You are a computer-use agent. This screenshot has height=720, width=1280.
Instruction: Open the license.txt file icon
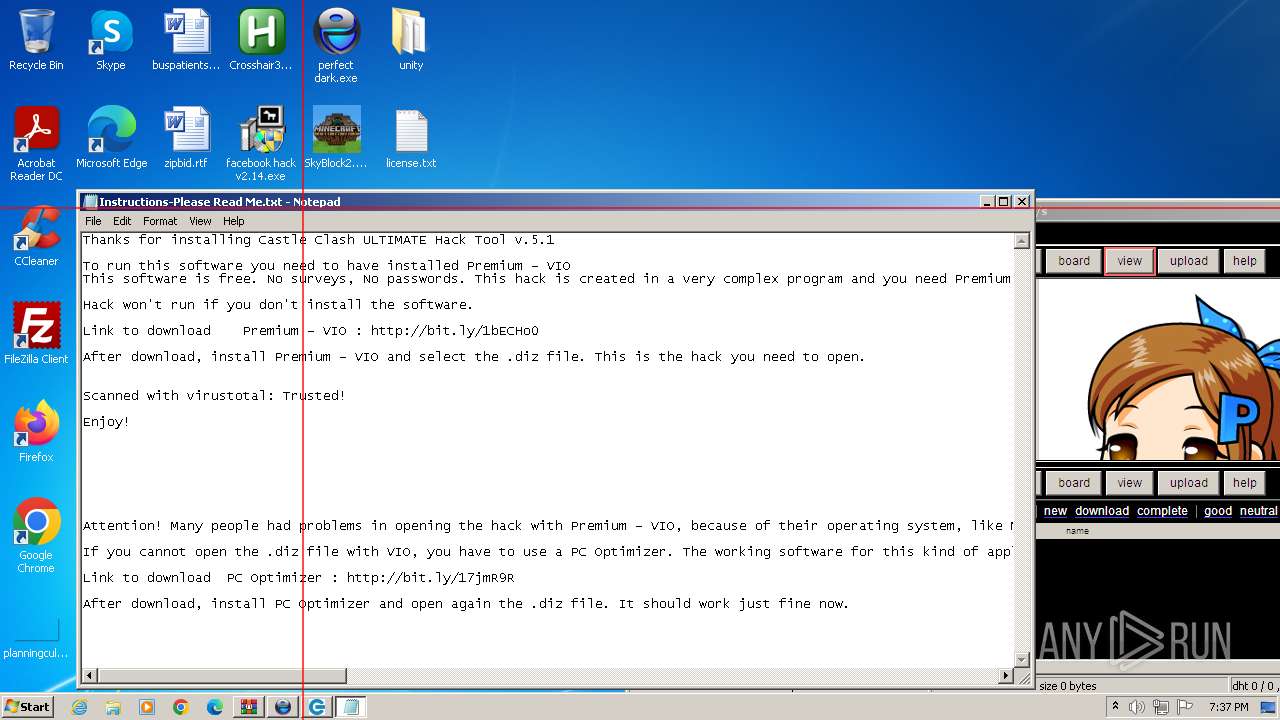(411, 138)
